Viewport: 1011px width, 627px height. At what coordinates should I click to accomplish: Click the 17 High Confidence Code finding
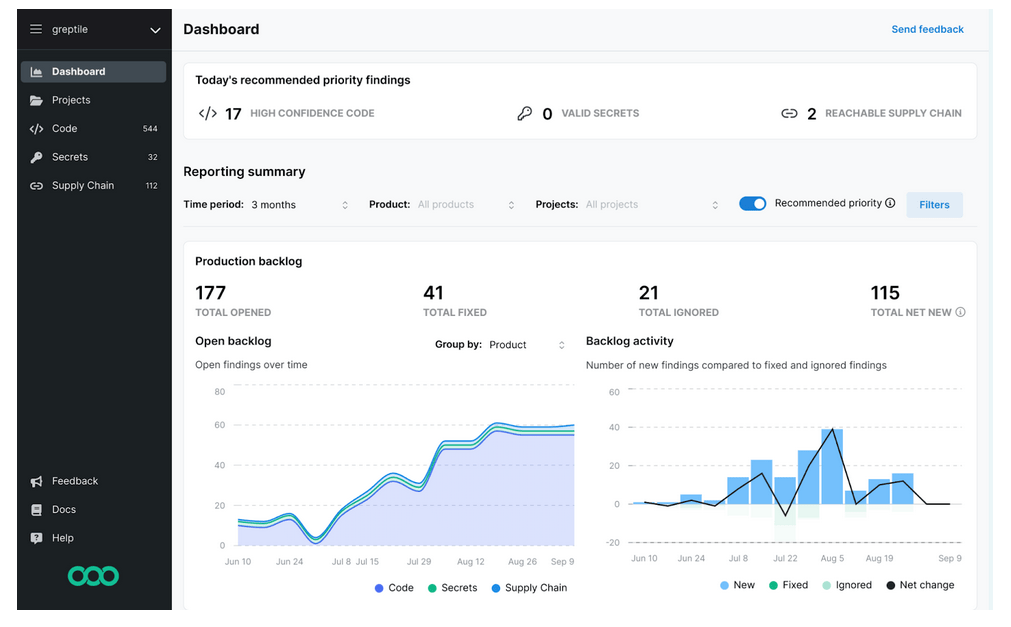click(x=286, y=114)
